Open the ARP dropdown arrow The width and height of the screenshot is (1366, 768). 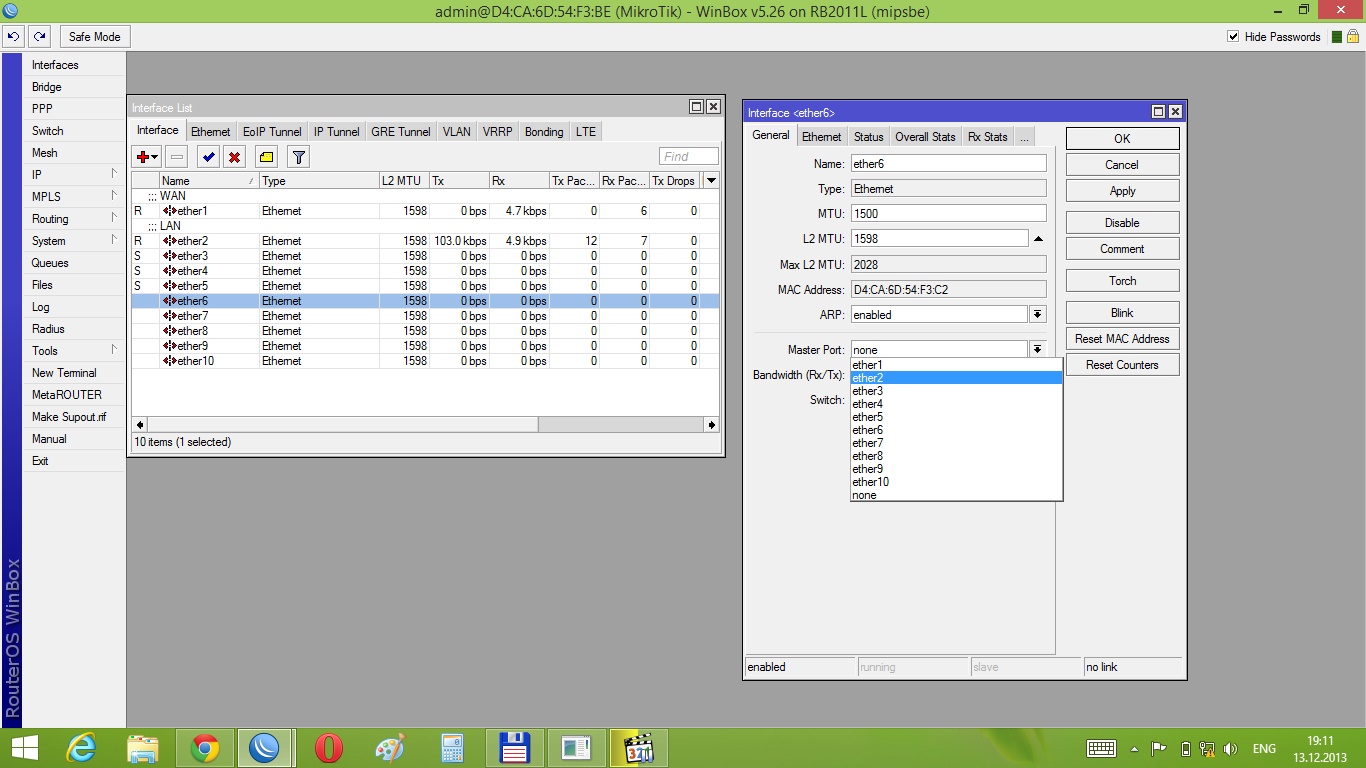point(1038,315)
